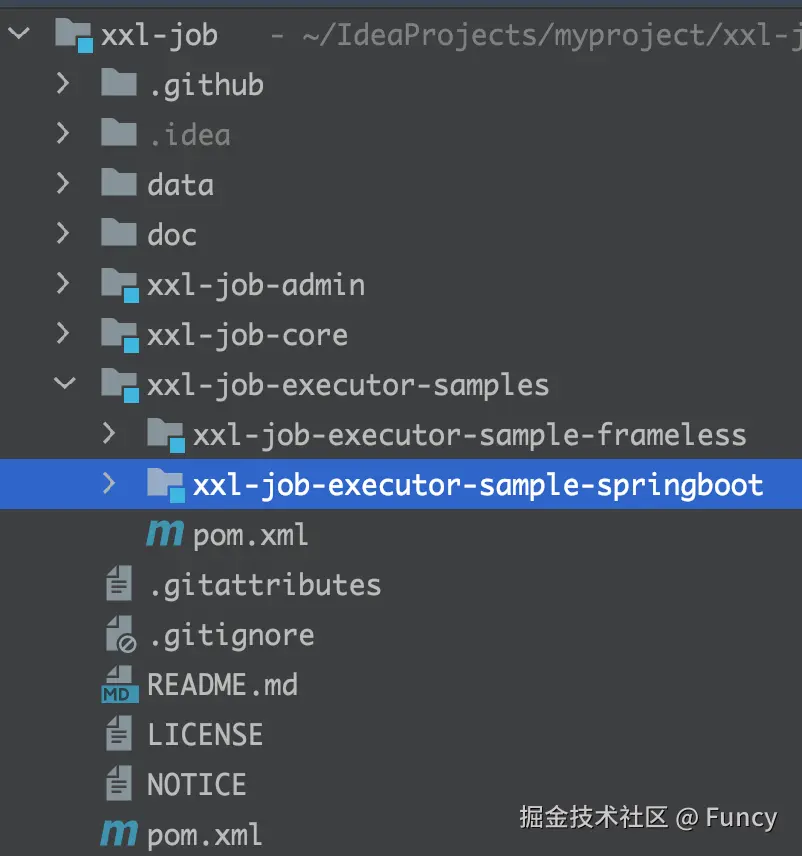Image resolution: width=802 pixels, height=856 pixels.
Task: Click the .gitignore file icon
Action: [120, 635]
